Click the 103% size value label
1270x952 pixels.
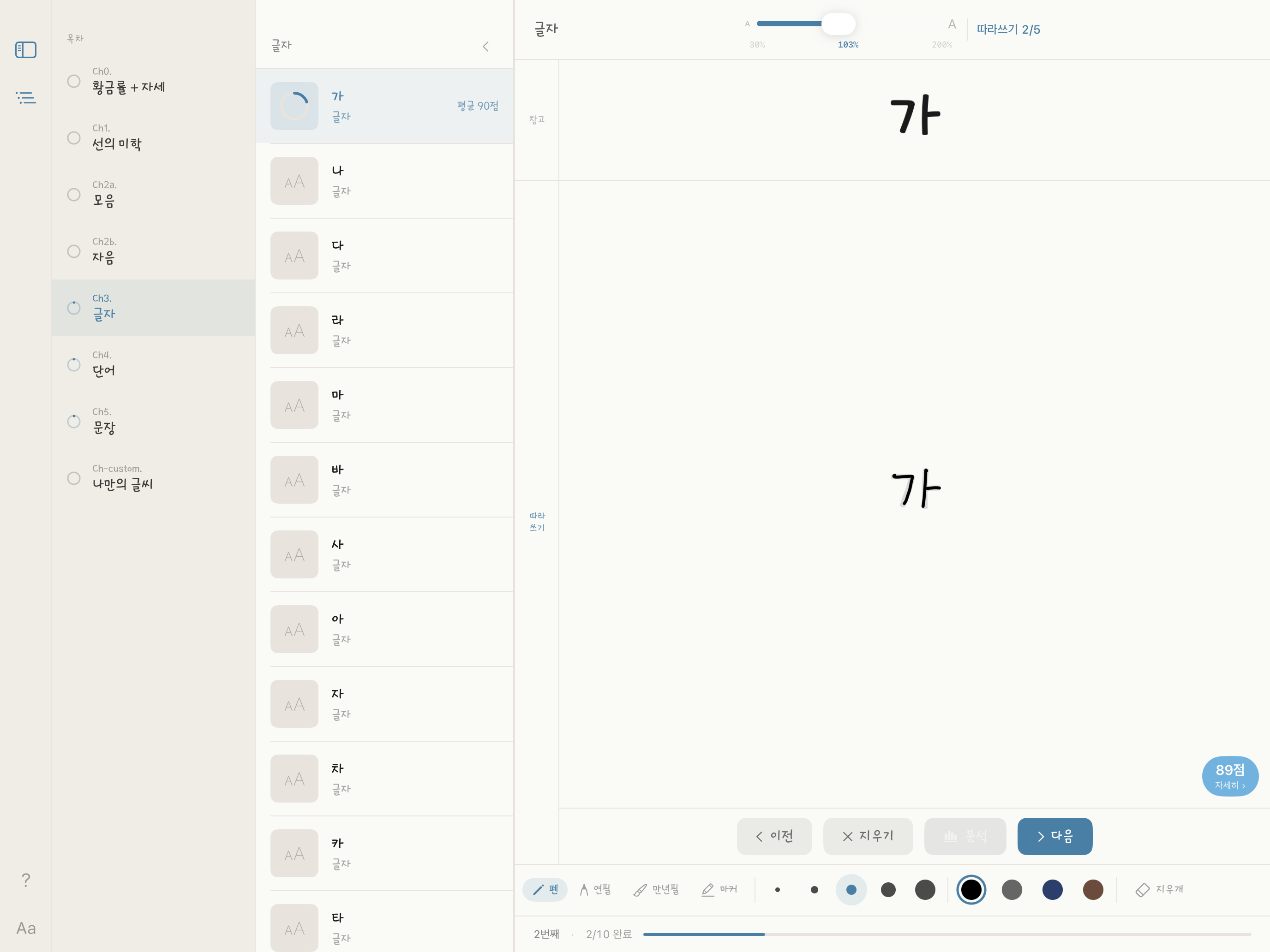click(848, 45)
